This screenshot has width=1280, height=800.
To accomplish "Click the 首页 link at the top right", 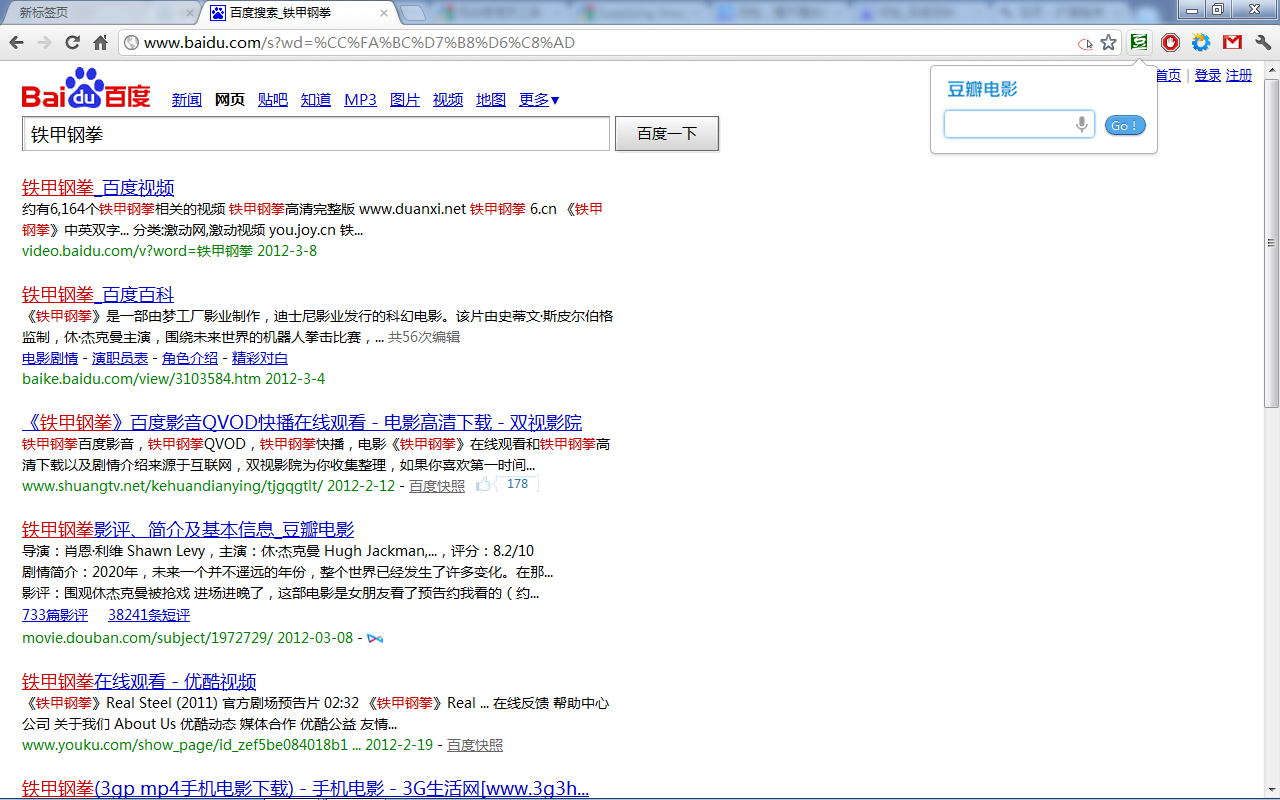I will [1168, 75].
